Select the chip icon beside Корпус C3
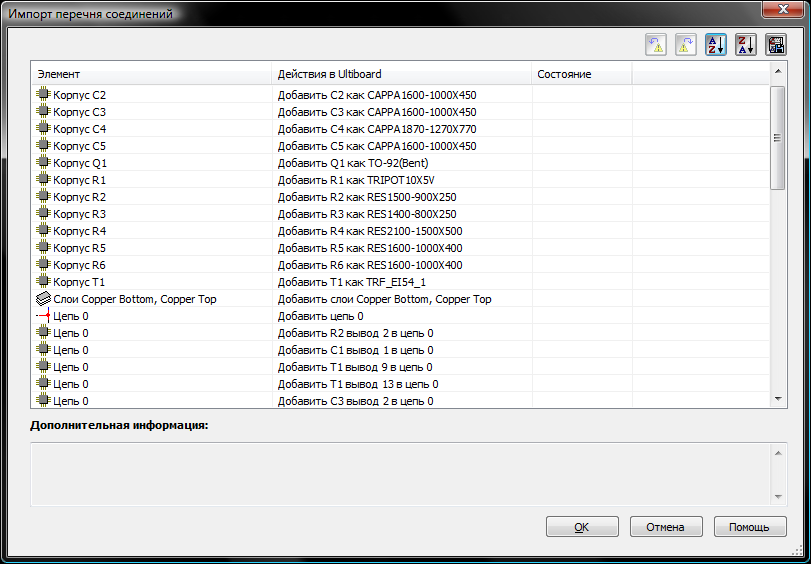This screenshot has height=564, width=811. (43, 111)
